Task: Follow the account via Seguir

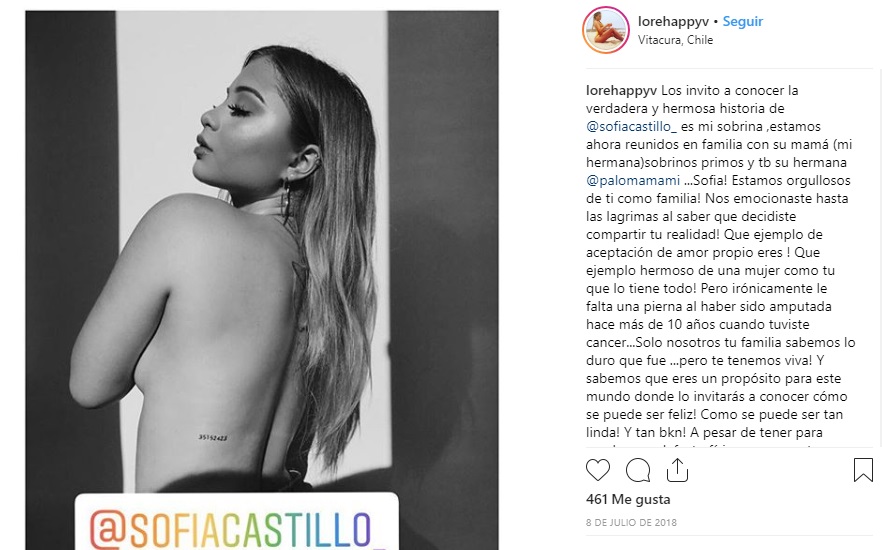Action: 742,21
